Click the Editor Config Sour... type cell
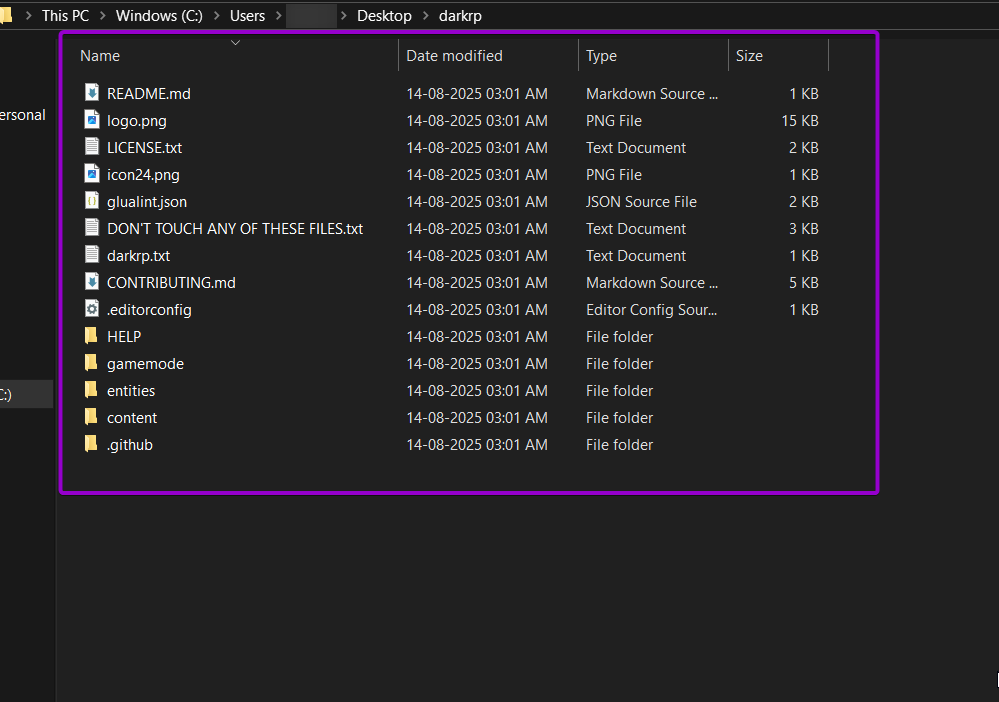Viewport: 999px width, 702px height. coord(652,310)
